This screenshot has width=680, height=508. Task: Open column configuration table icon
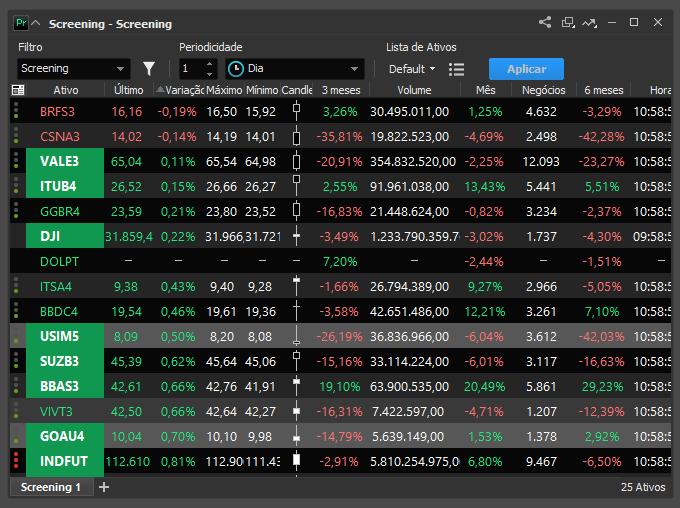[18, 90]
